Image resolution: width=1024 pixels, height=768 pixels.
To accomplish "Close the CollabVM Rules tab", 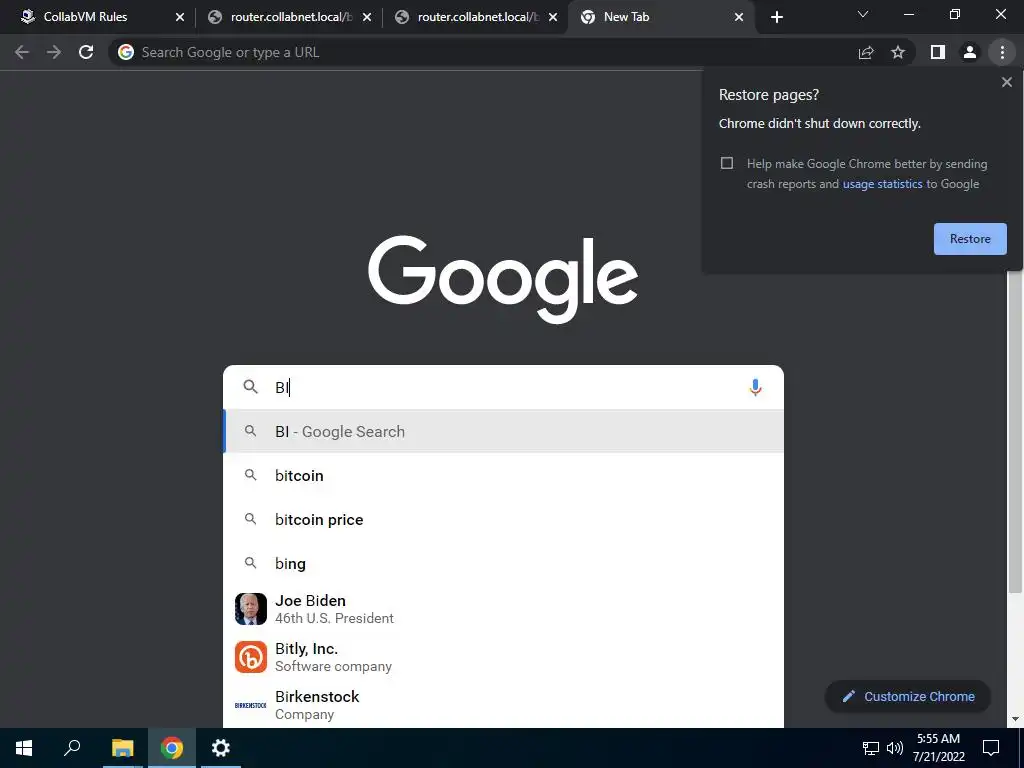I will [180, 17].
